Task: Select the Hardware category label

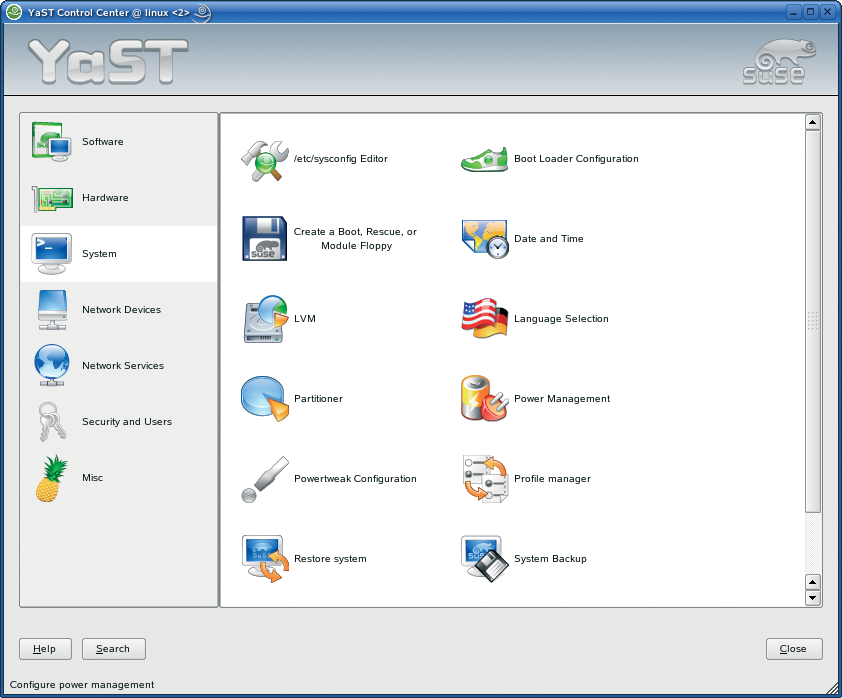Action: click(x=105, y=198)
